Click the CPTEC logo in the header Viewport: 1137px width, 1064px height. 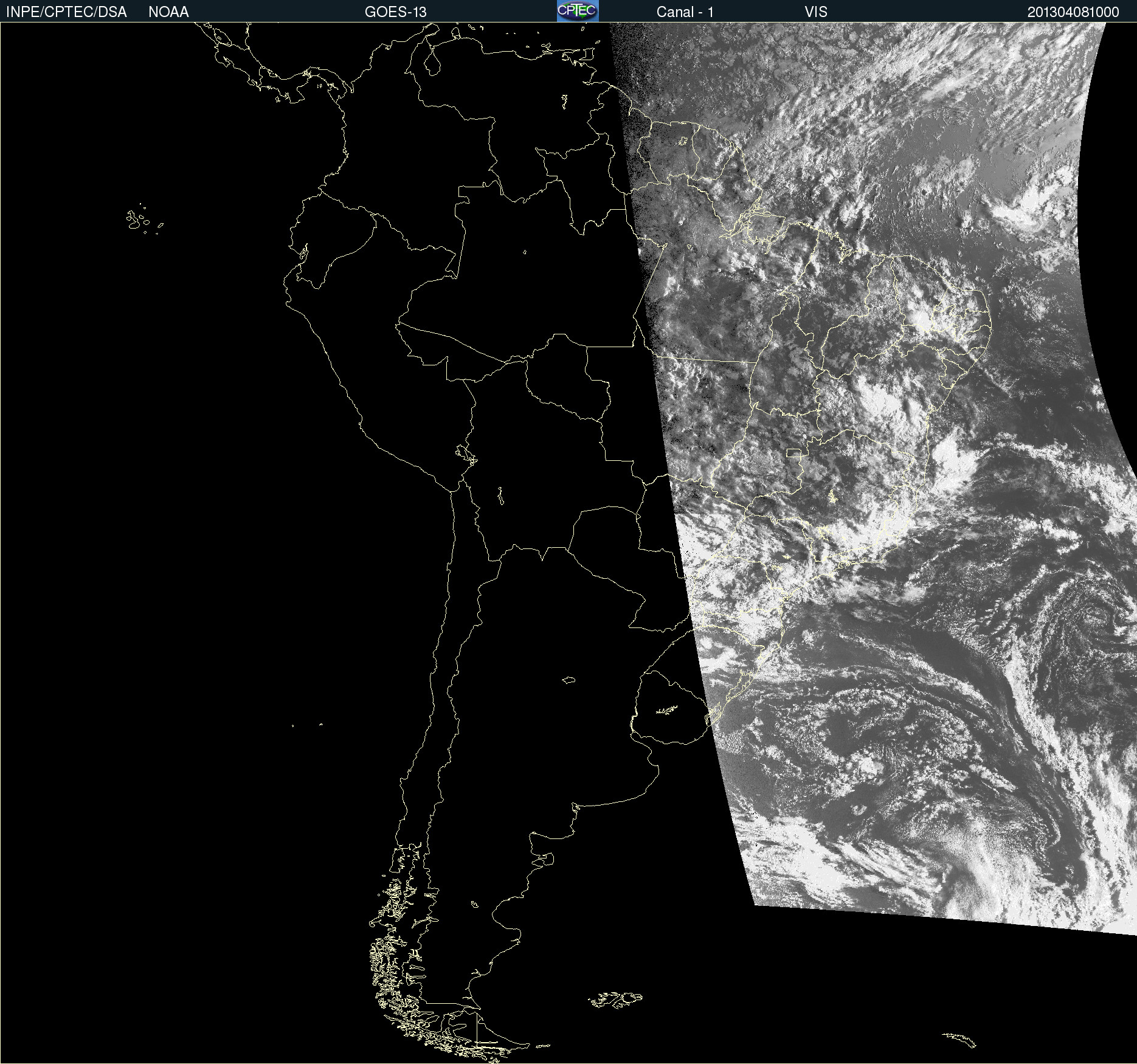pyautogui.click(x=577, y=11)
